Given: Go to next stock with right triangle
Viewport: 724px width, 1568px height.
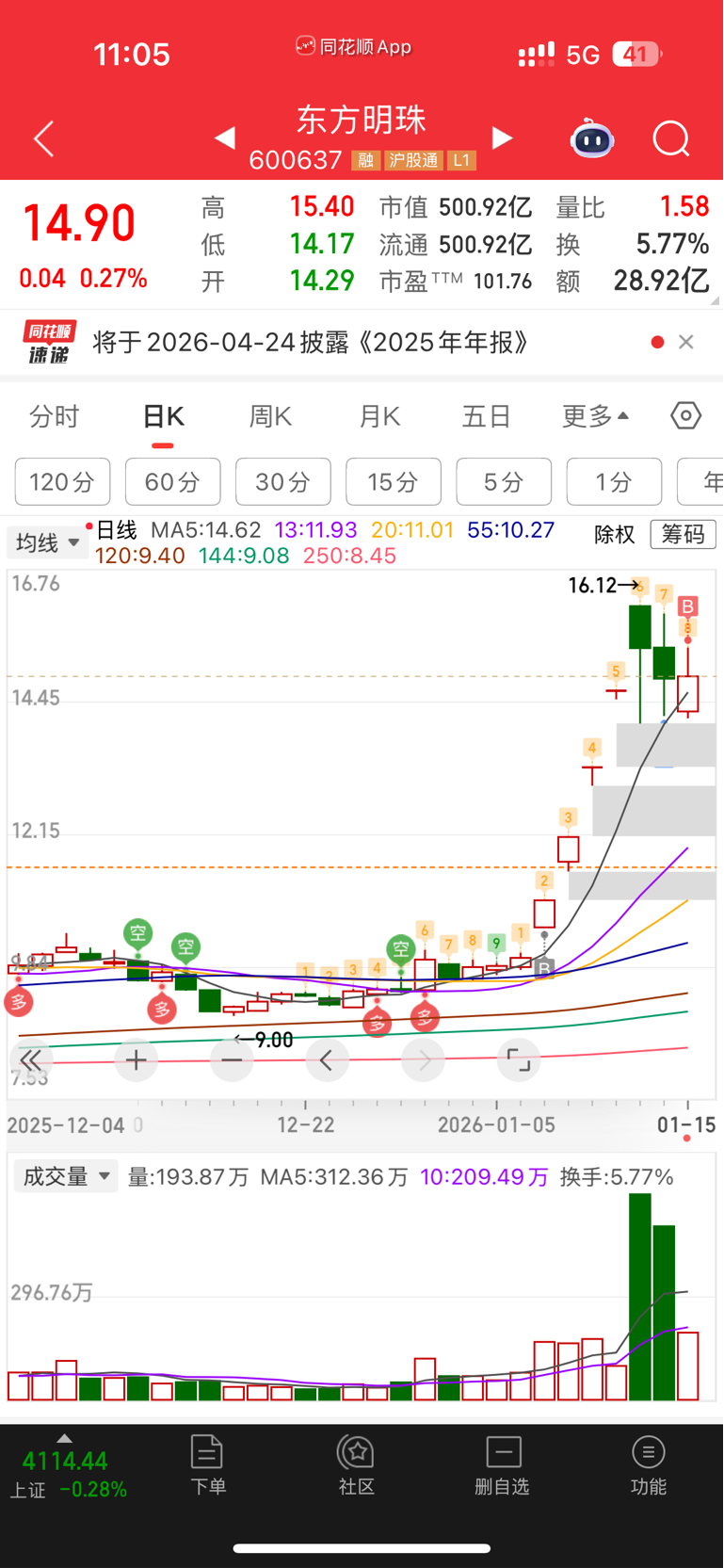Looking at the screenshot, I should 503,138.
